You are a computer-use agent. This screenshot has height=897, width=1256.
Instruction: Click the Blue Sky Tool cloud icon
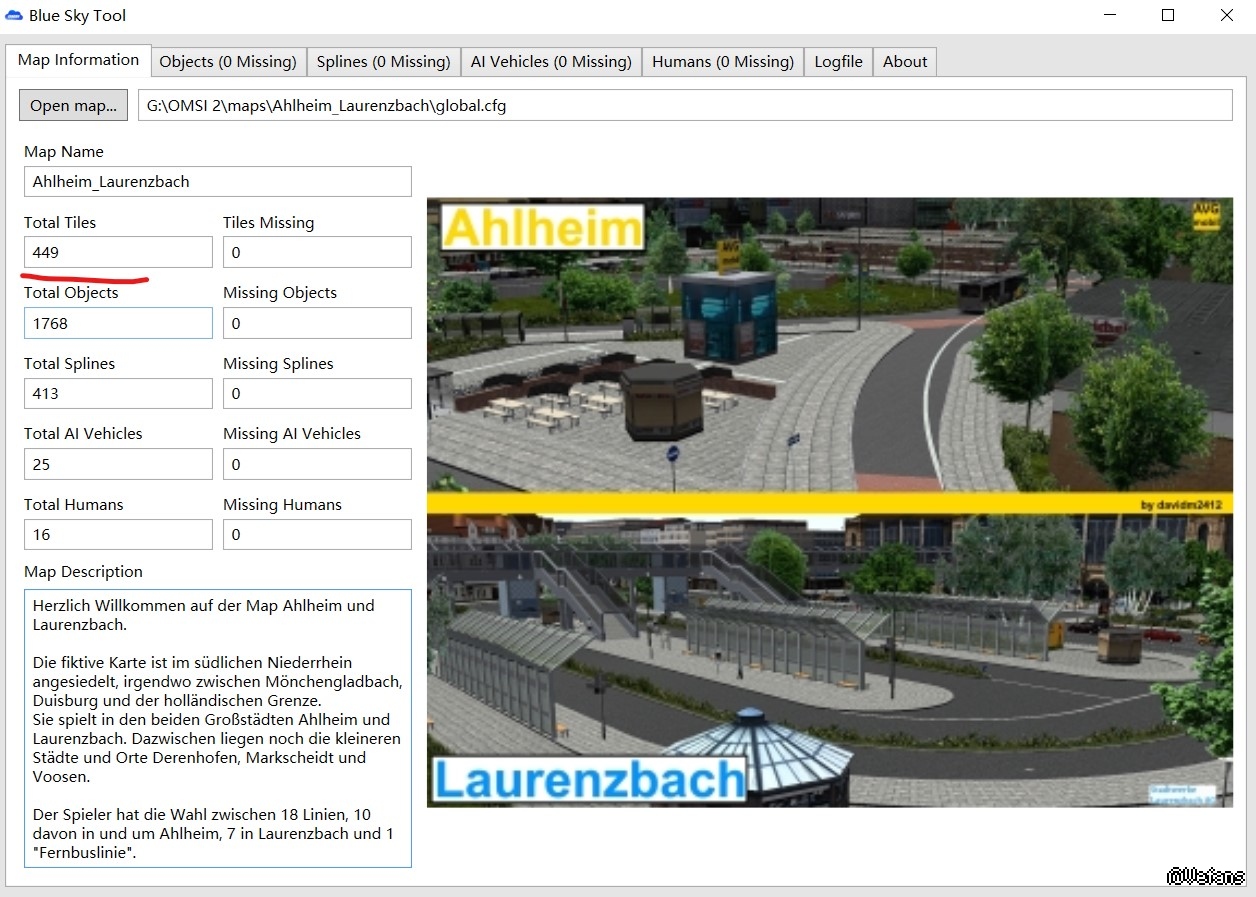pyautogui.click(x=14, y=16)
